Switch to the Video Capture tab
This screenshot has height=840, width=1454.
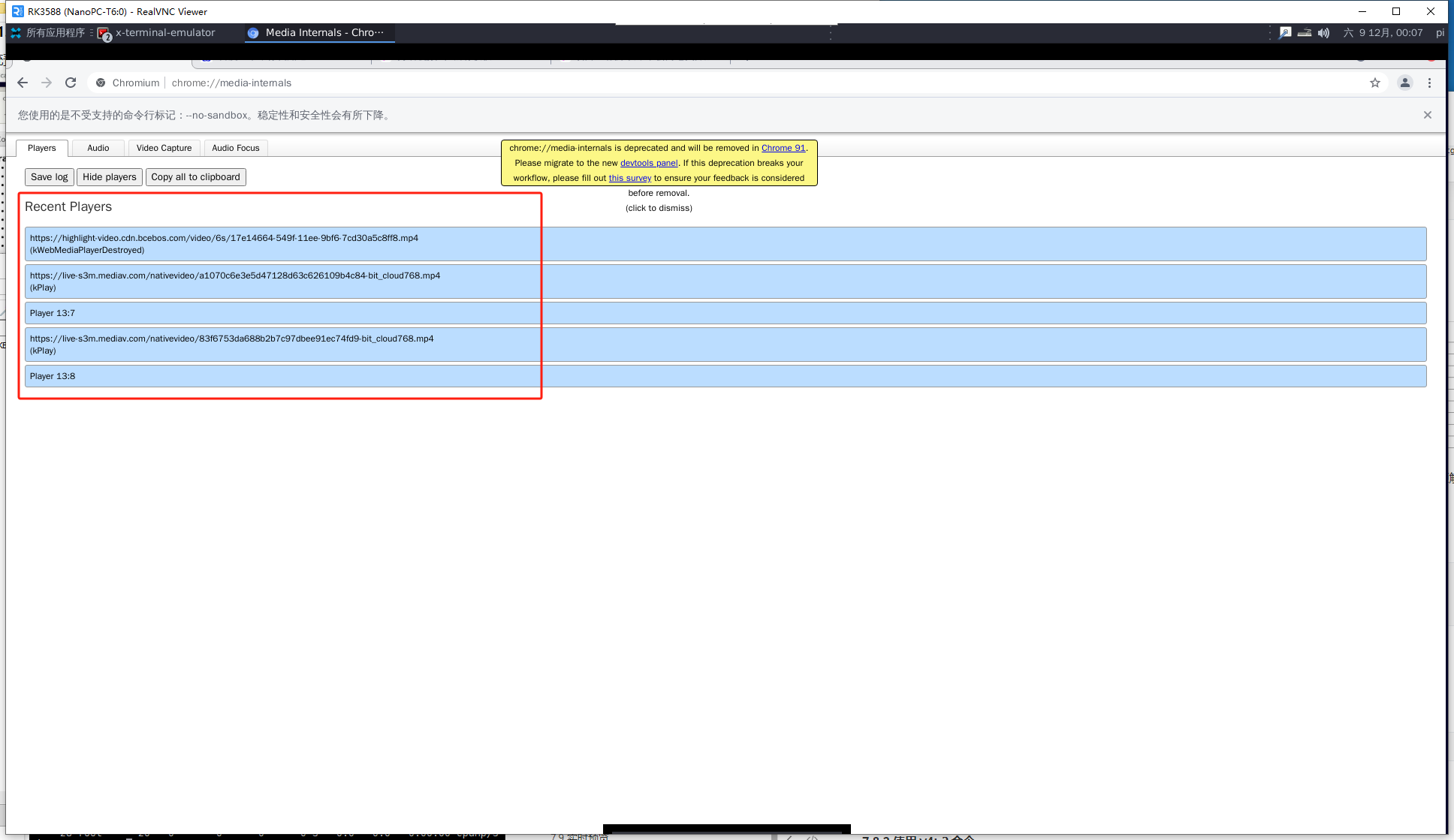coord(164,148)
